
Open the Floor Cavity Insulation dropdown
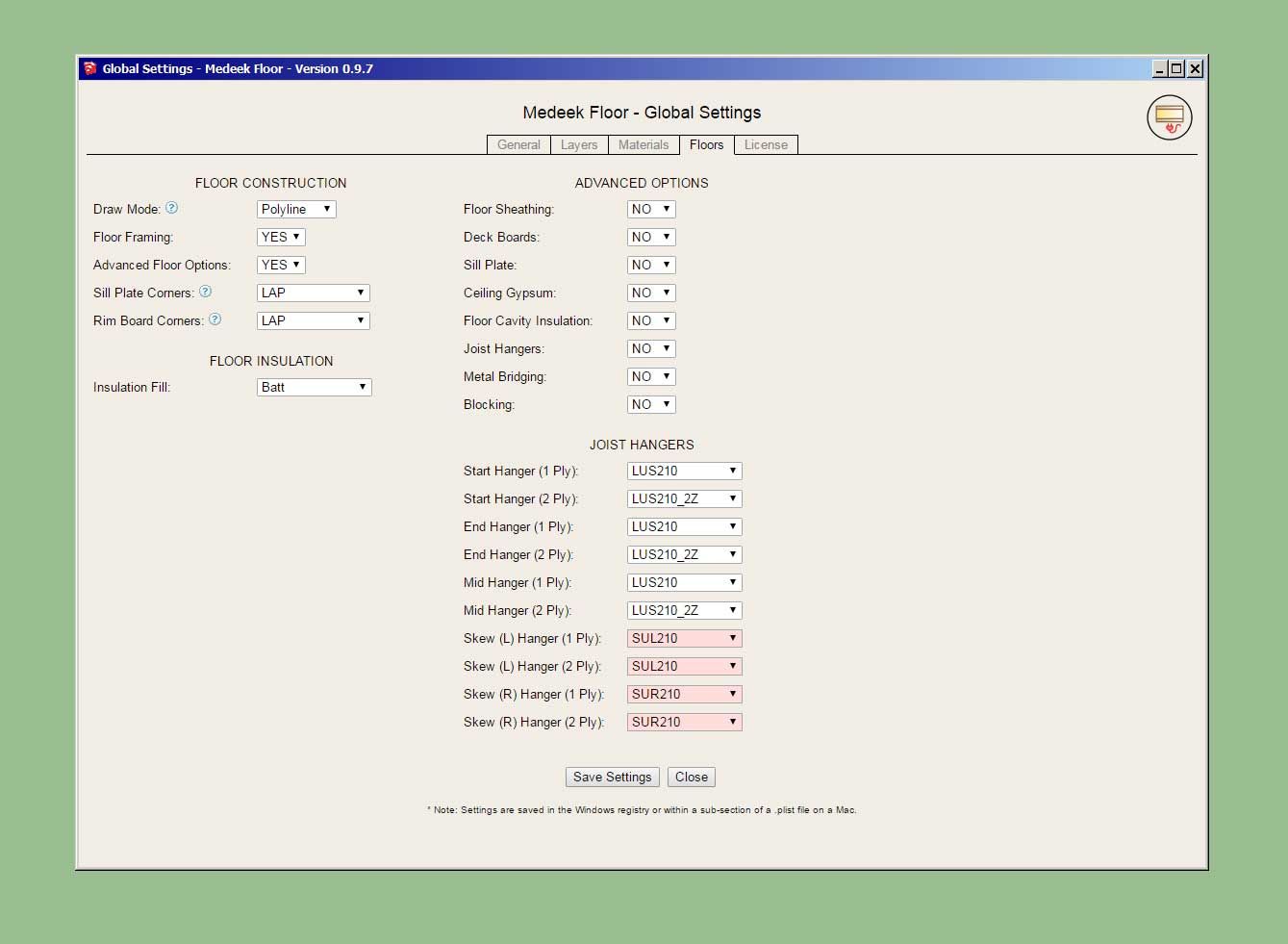(x=651, y=320)
